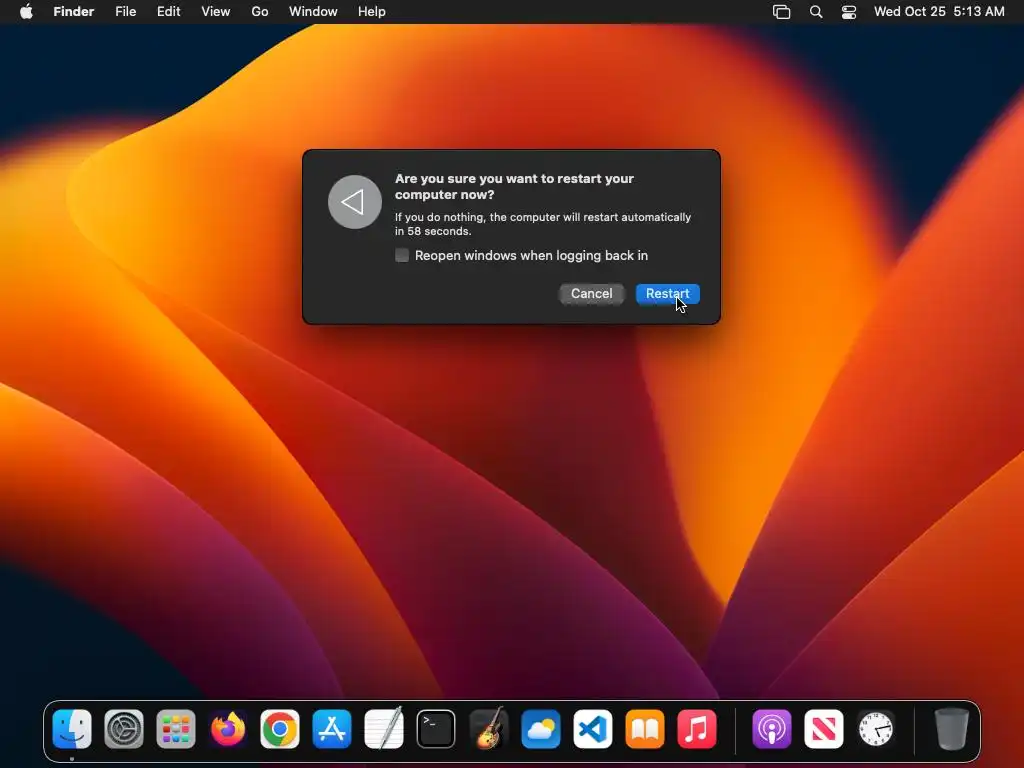
Task: Launch Visual Studio Code from the Dock
Action: [593, 729]
